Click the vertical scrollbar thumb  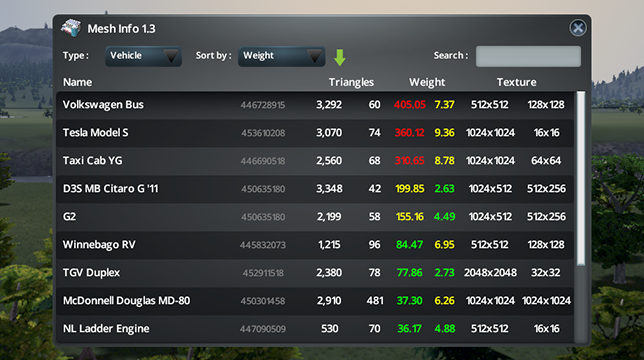581,179
